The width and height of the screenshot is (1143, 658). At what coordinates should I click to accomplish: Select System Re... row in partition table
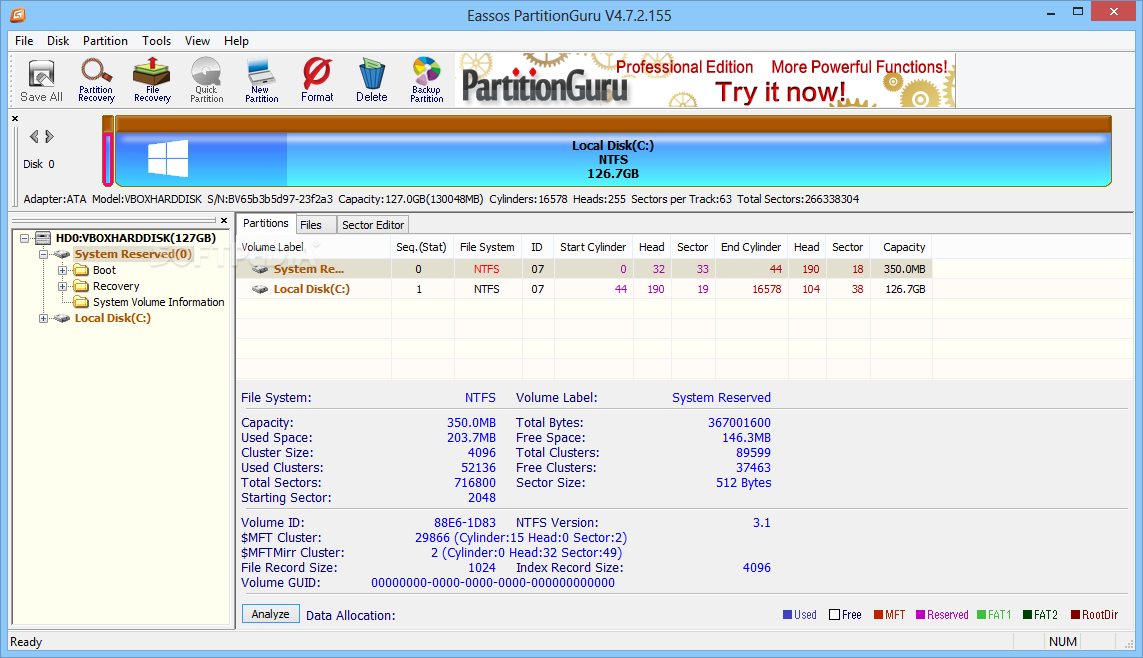pyautogui.click(x=585, y=269)
